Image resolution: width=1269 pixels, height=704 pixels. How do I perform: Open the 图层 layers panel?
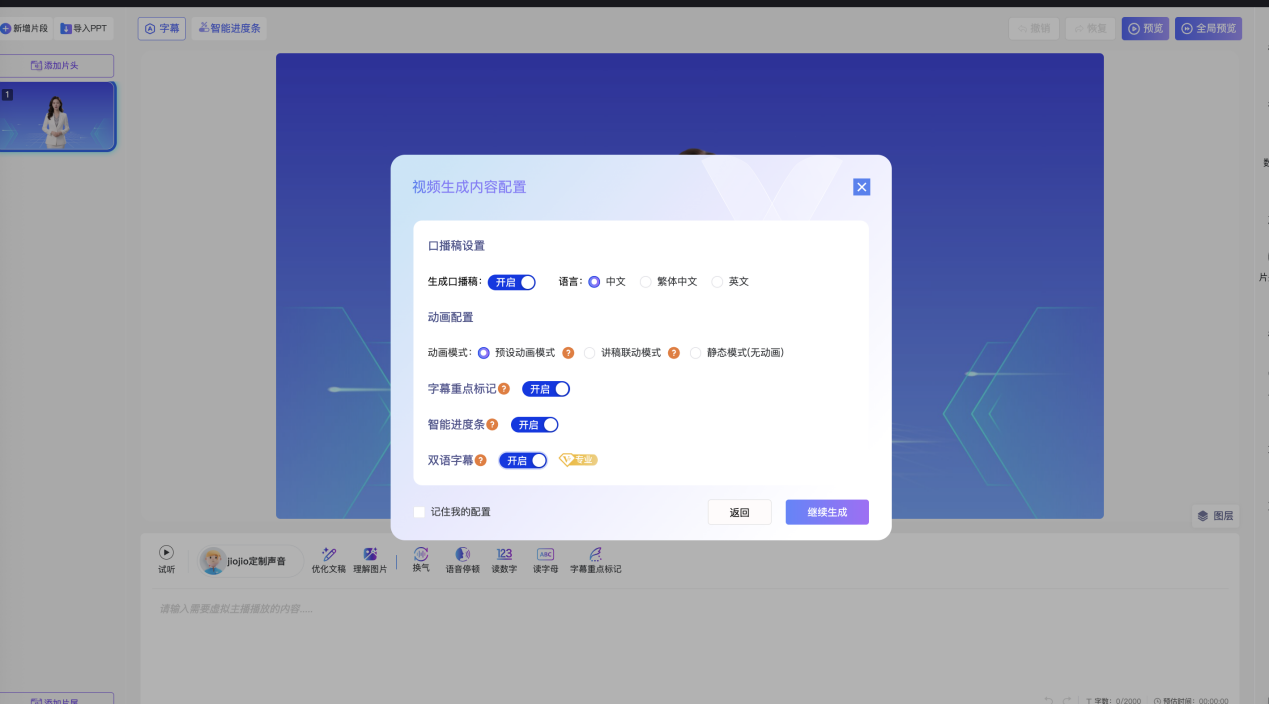[x=1215, y=516]
